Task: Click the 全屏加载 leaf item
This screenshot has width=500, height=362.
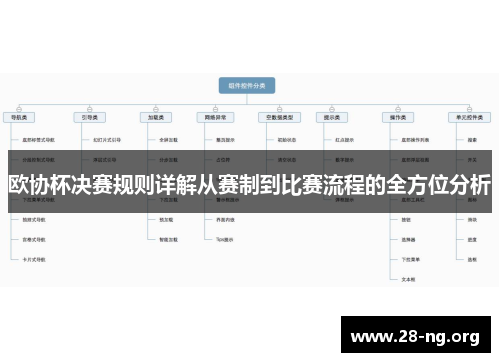Action: [168, 140]
